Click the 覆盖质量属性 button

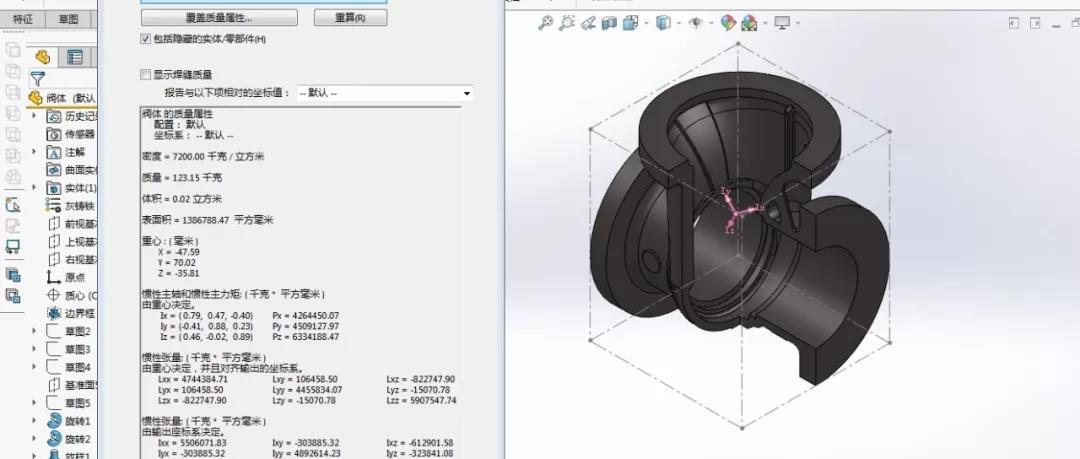pos(219,18)
